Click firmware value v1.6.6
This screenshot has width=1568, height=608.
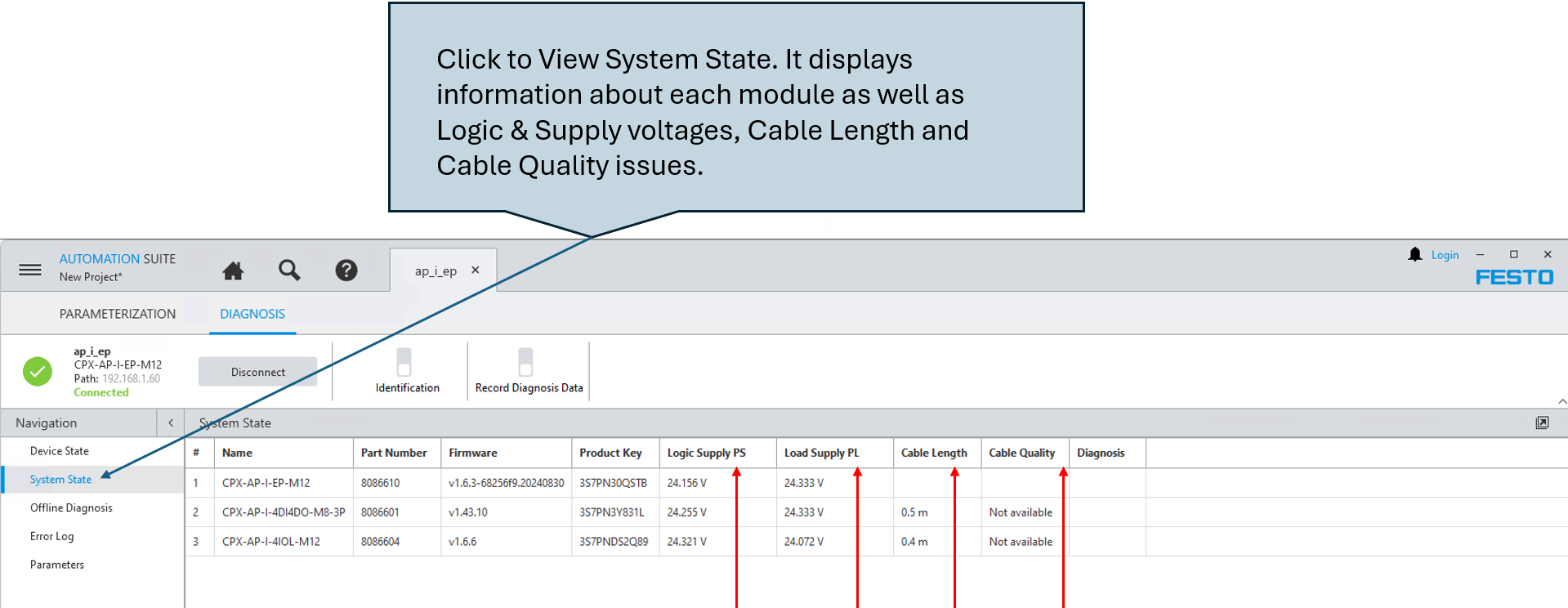pyautogui.click(x=462, y=542)
